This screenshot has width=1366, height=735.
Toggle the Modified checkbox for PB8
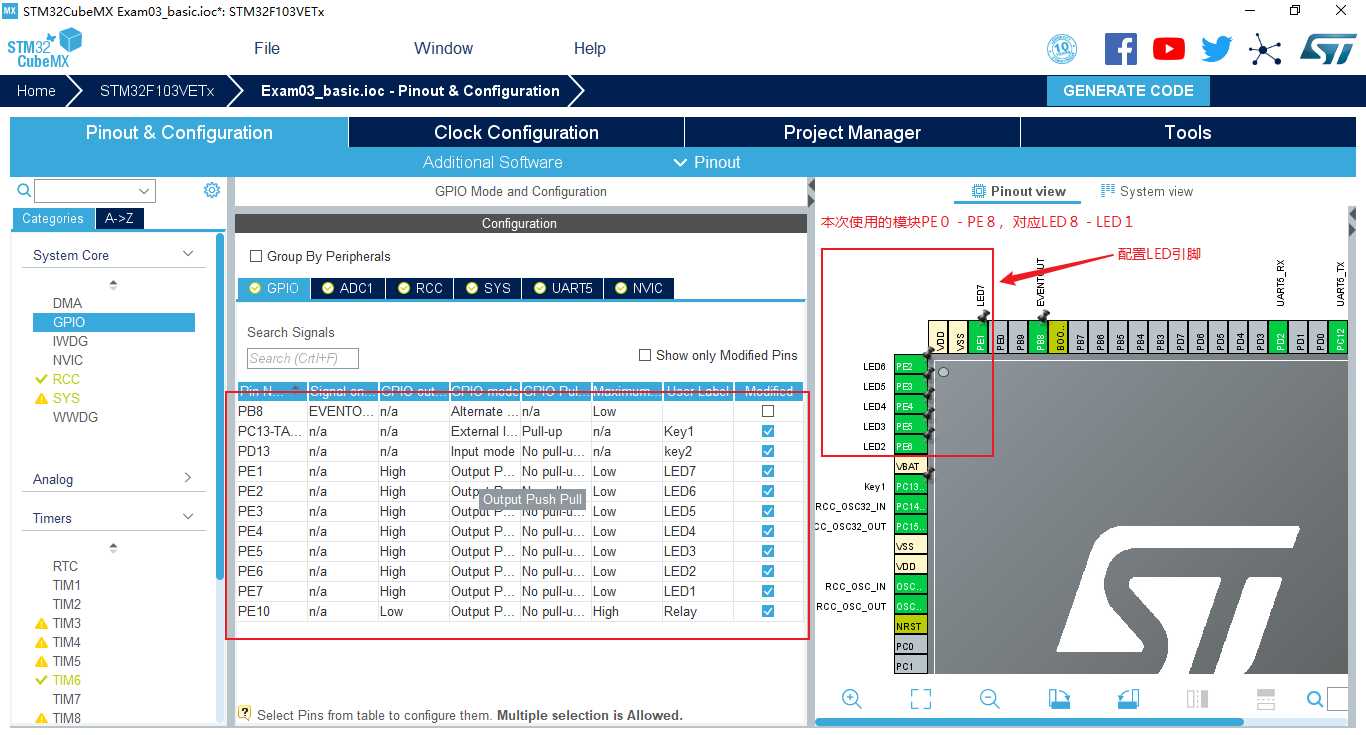768,411
